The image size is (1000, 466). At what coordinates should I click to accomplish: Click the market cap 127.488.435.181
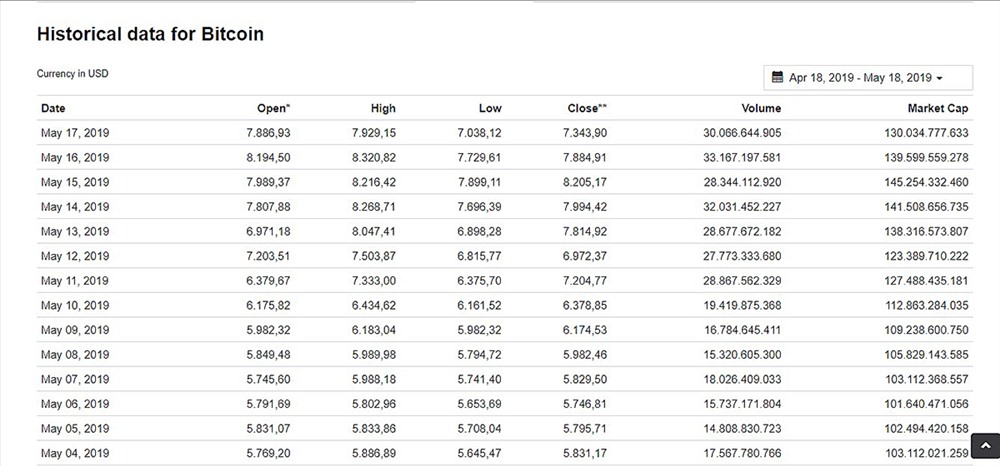click(926, 281)
